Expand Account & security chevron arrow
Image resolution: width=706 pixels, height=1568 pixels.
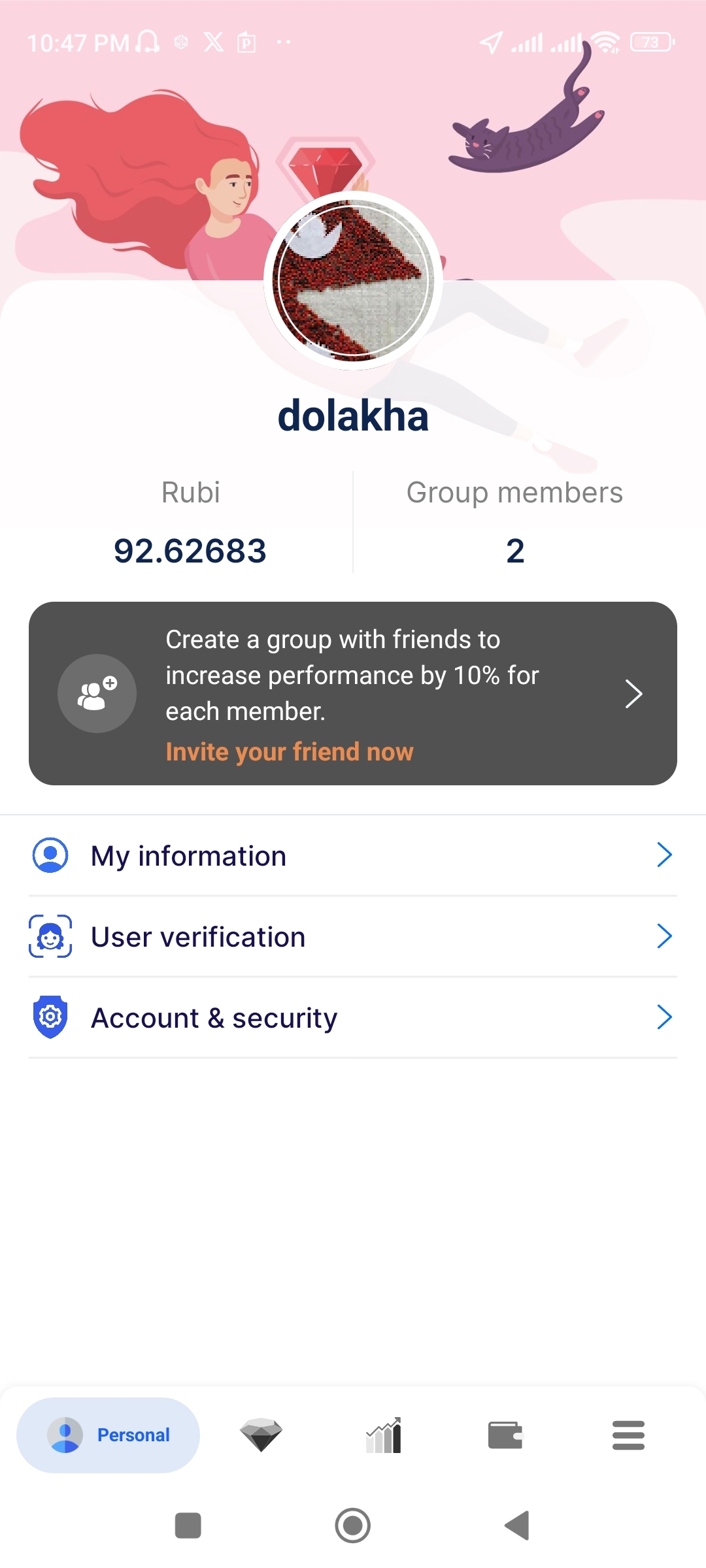664,1017
